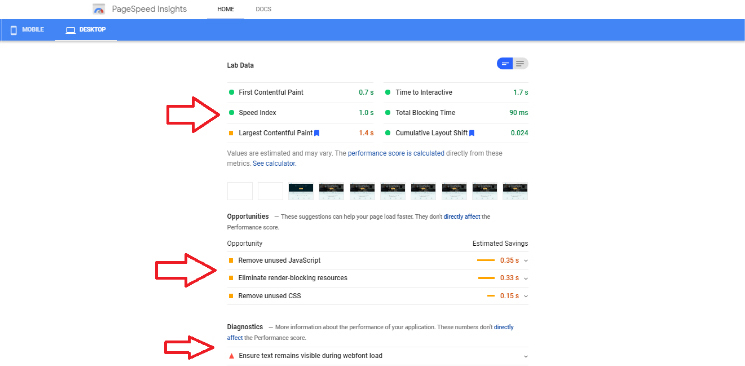745x366 pixels.
Task: Click the PageSpeed Insights logo icon
Action: point(99,10)
